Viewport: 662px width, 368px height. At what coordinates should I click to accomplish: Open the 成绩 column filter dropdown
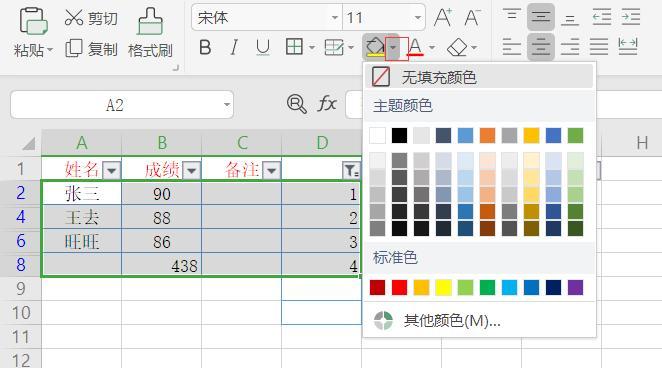click(x=192, y=170)
